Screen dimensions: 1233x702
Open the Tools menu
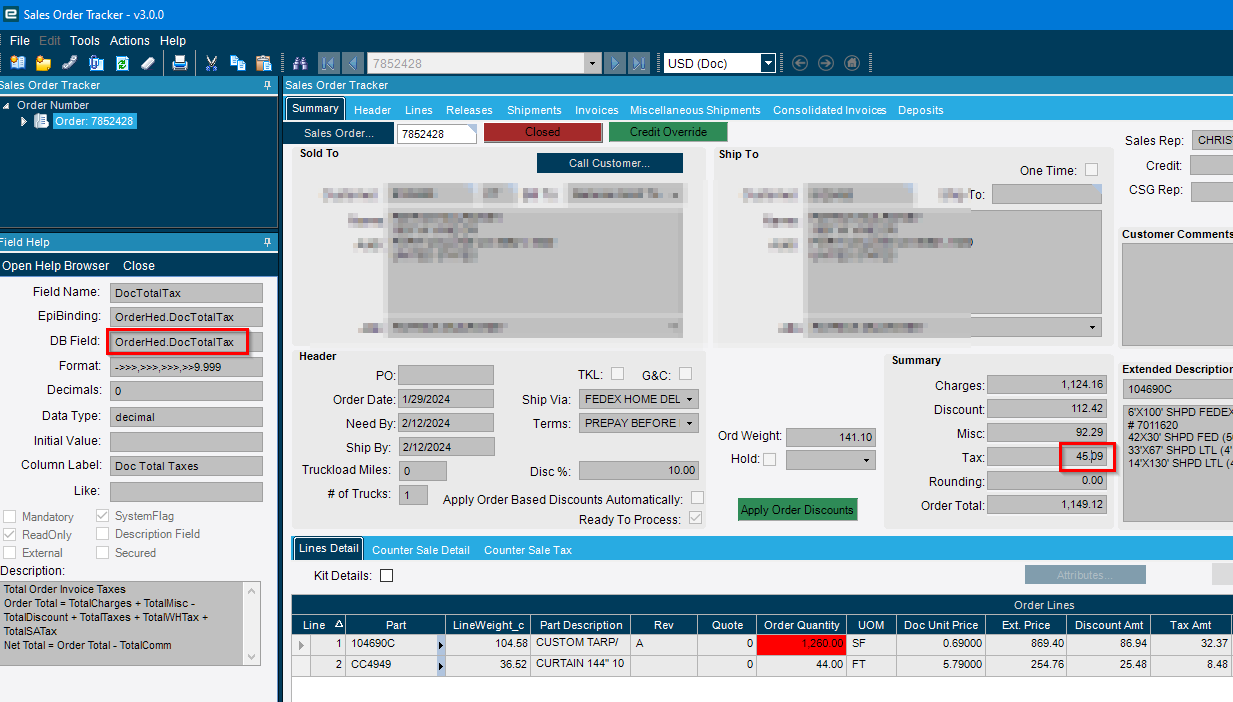click(x=85, y=41)
